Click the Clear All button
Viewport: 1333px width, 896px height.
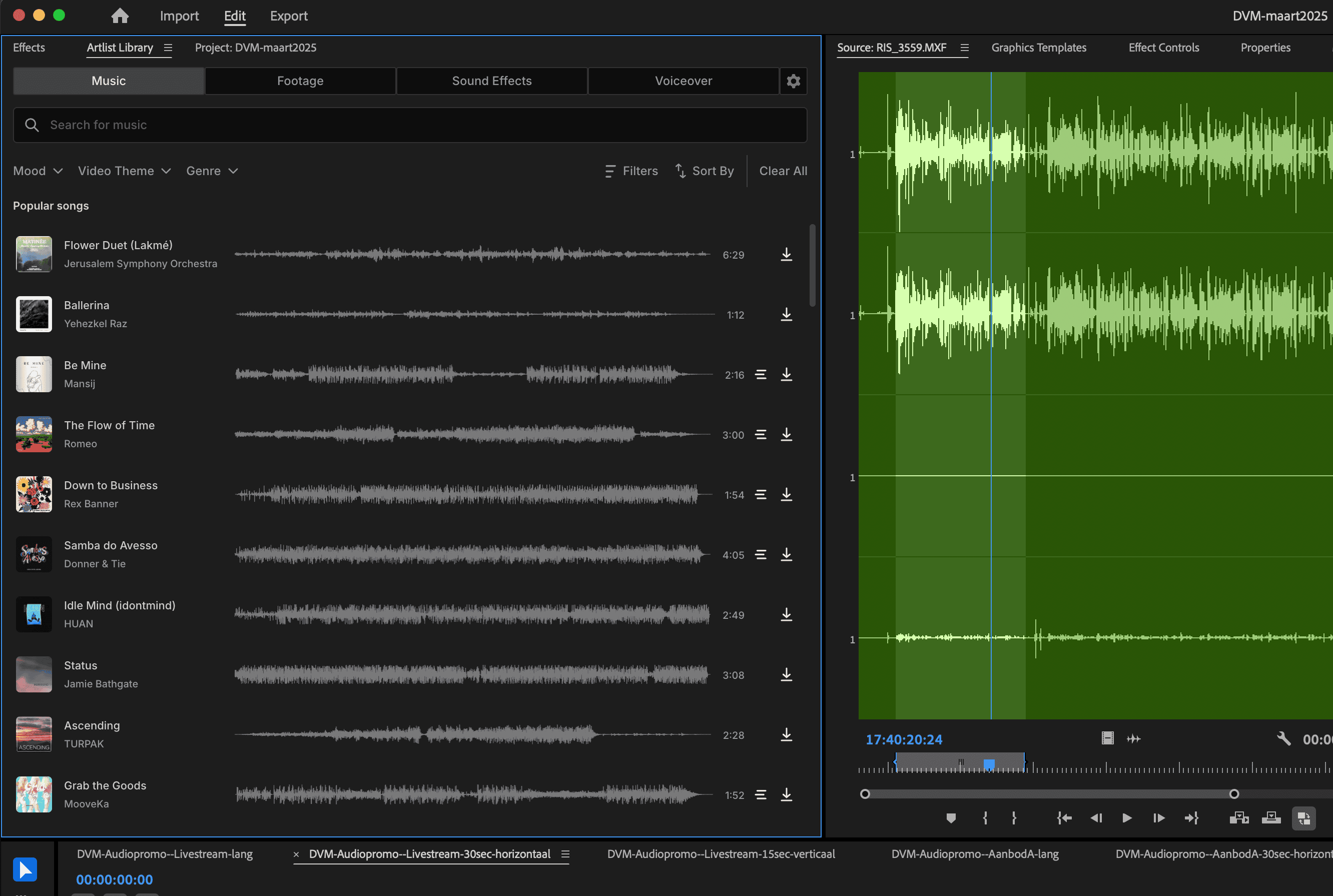click(783, 171)
